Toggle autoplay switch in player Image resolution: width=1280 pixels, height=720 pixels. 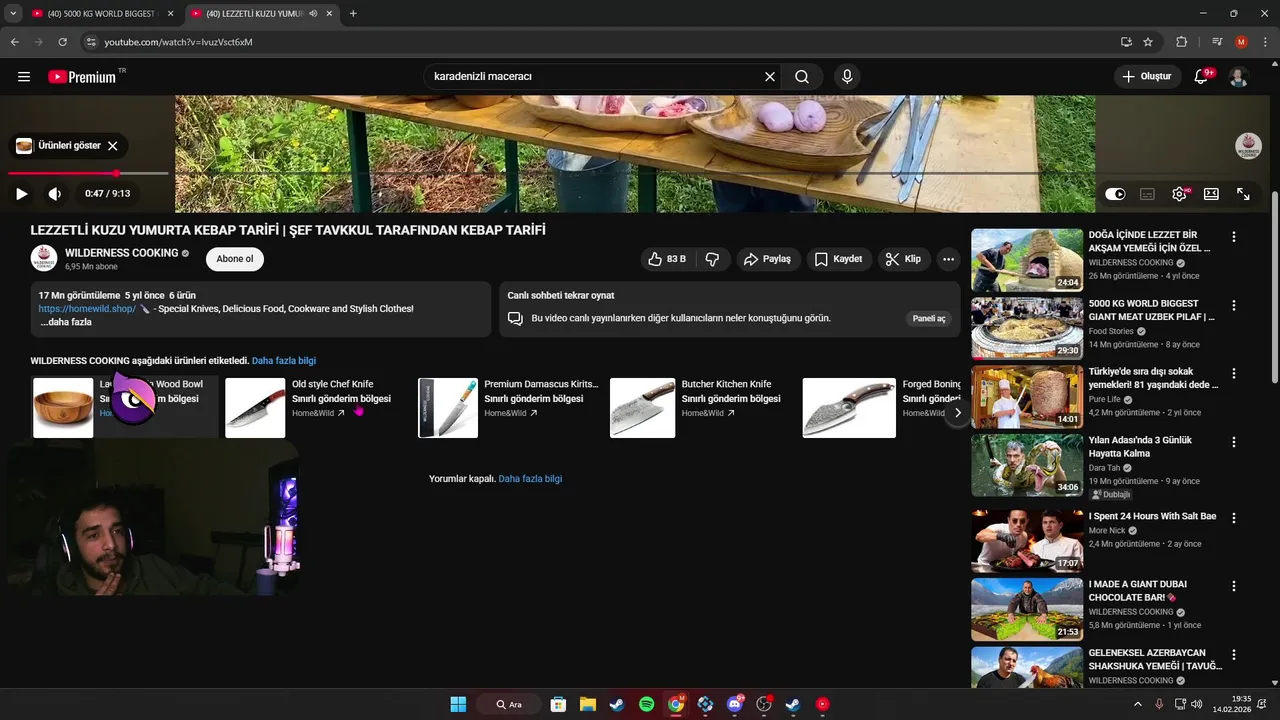click(1115, 194)
